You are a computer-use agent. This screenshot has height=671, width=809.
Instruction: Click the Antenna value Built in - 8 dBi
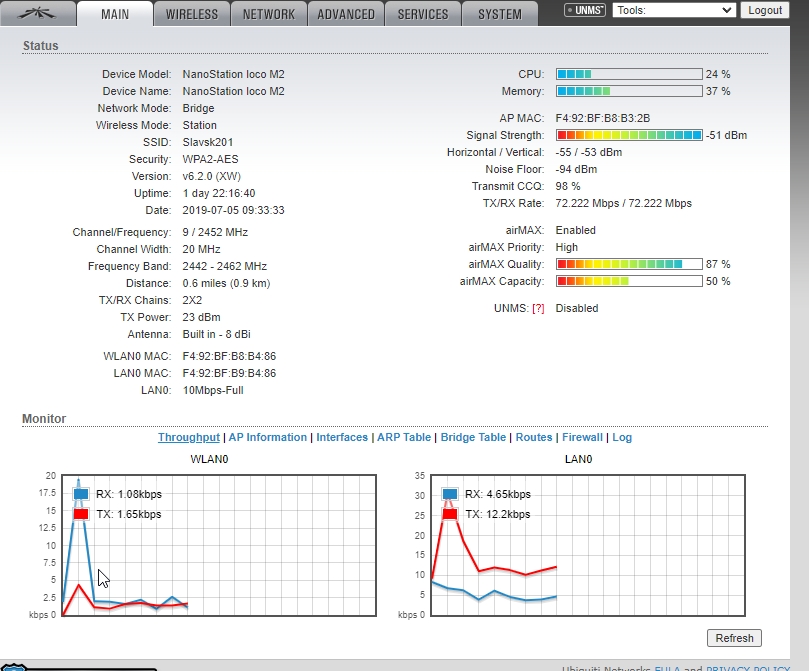[x=216, y=334]
